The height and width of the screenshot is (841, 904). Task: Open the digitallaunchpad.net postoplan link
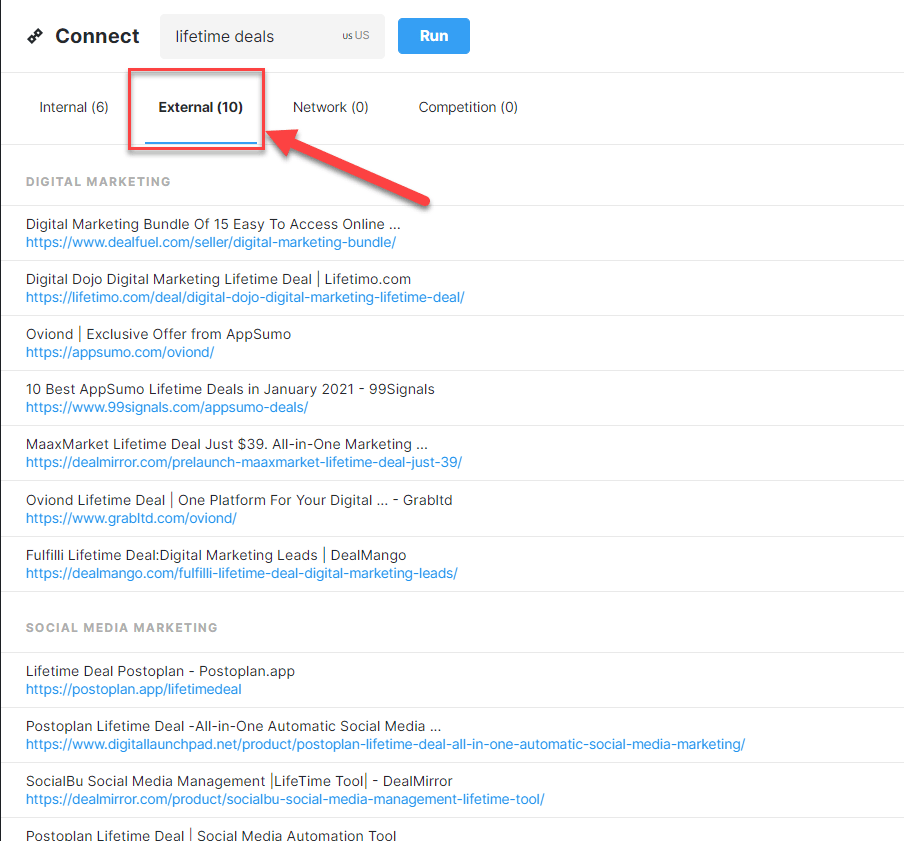[x=386, y=745]
